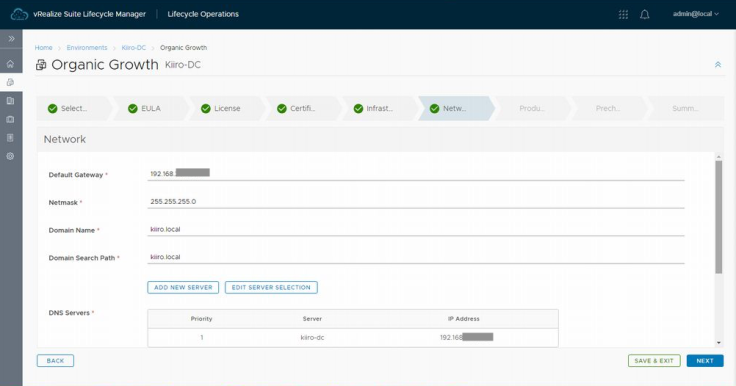Open the second sidebar icon below Home

(x=10, y=82)
